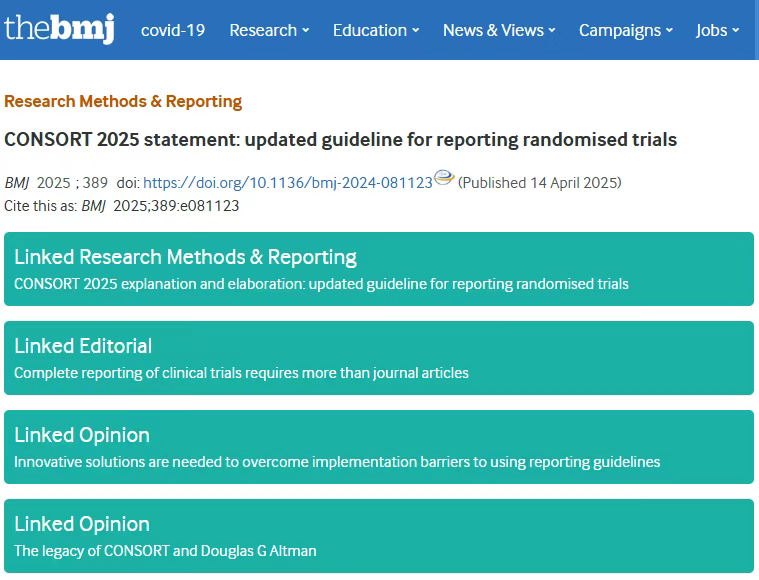Open The legacy of CONSORT and Douglas G Altman
This screenshot has height=580, width=759.
click(x=165, y=551)
